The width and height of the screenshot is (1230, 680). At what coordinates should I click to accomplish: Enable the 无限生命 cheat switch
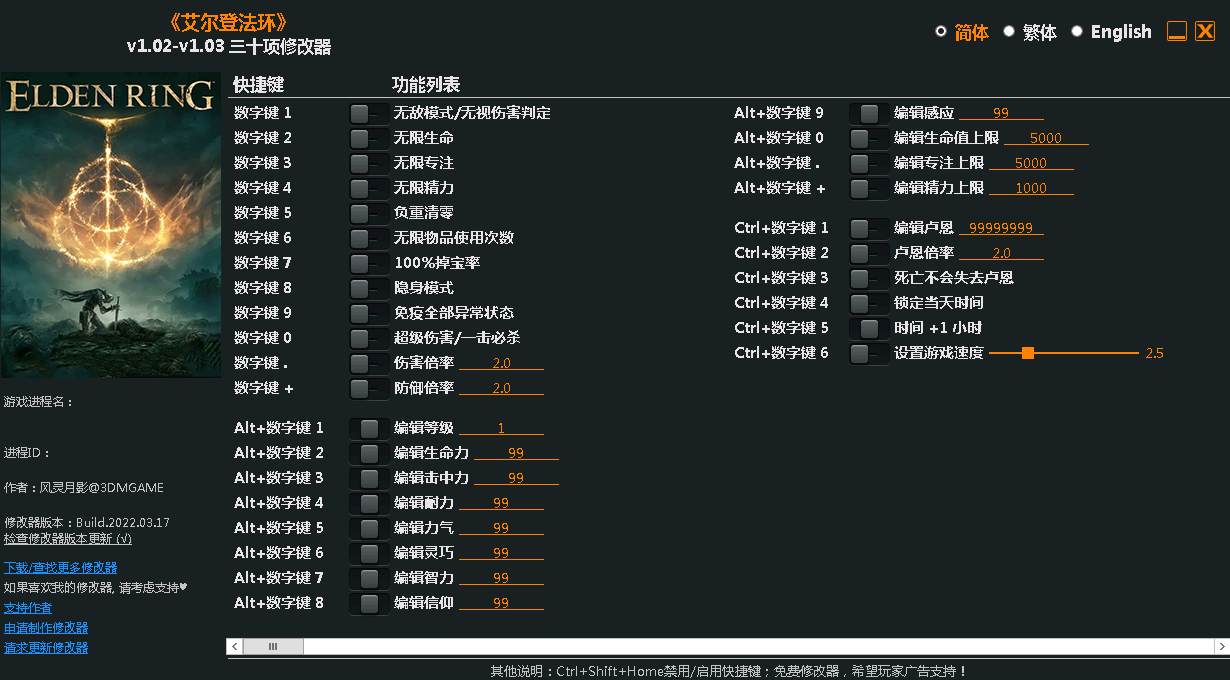pyautogui.click(x=369, y=138)
